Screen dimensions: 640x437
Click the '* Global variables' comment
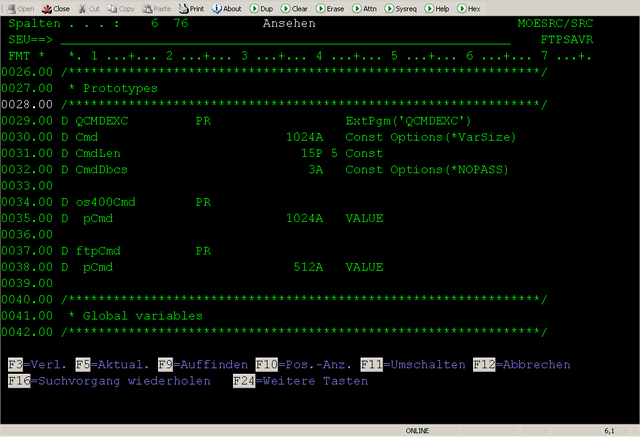135,316
